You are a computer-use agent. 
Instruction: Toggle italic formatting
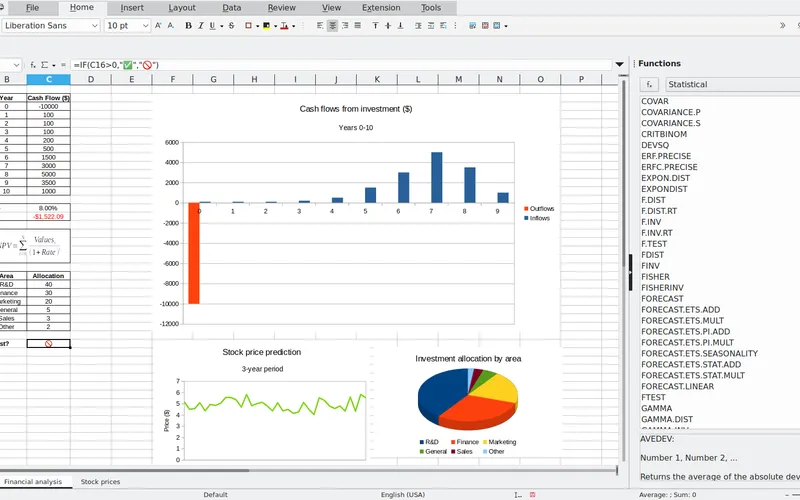[201, 26]
